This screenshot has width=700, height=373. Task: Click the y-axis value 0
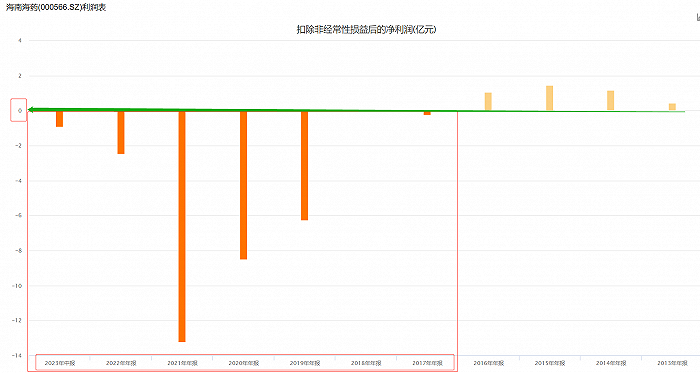click(20, 111)
